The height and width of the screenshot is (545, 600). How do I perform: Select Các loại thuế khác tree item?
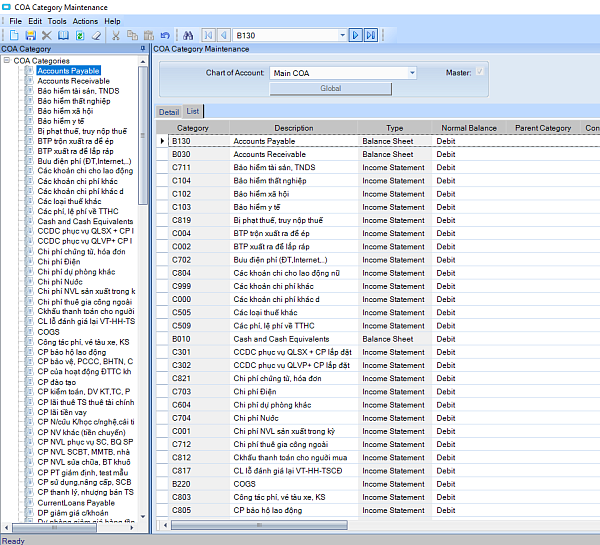click(69, 201)
